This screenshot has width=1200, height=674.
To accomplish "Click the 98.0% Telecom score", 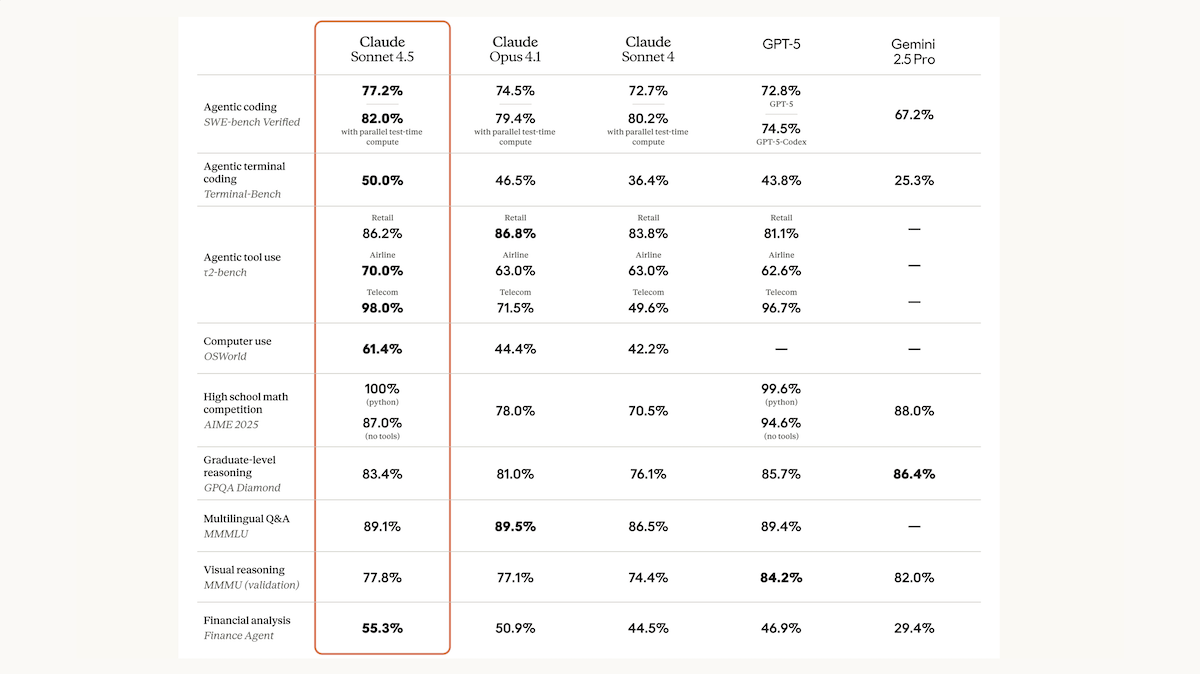I will click(x=382, y=308).
